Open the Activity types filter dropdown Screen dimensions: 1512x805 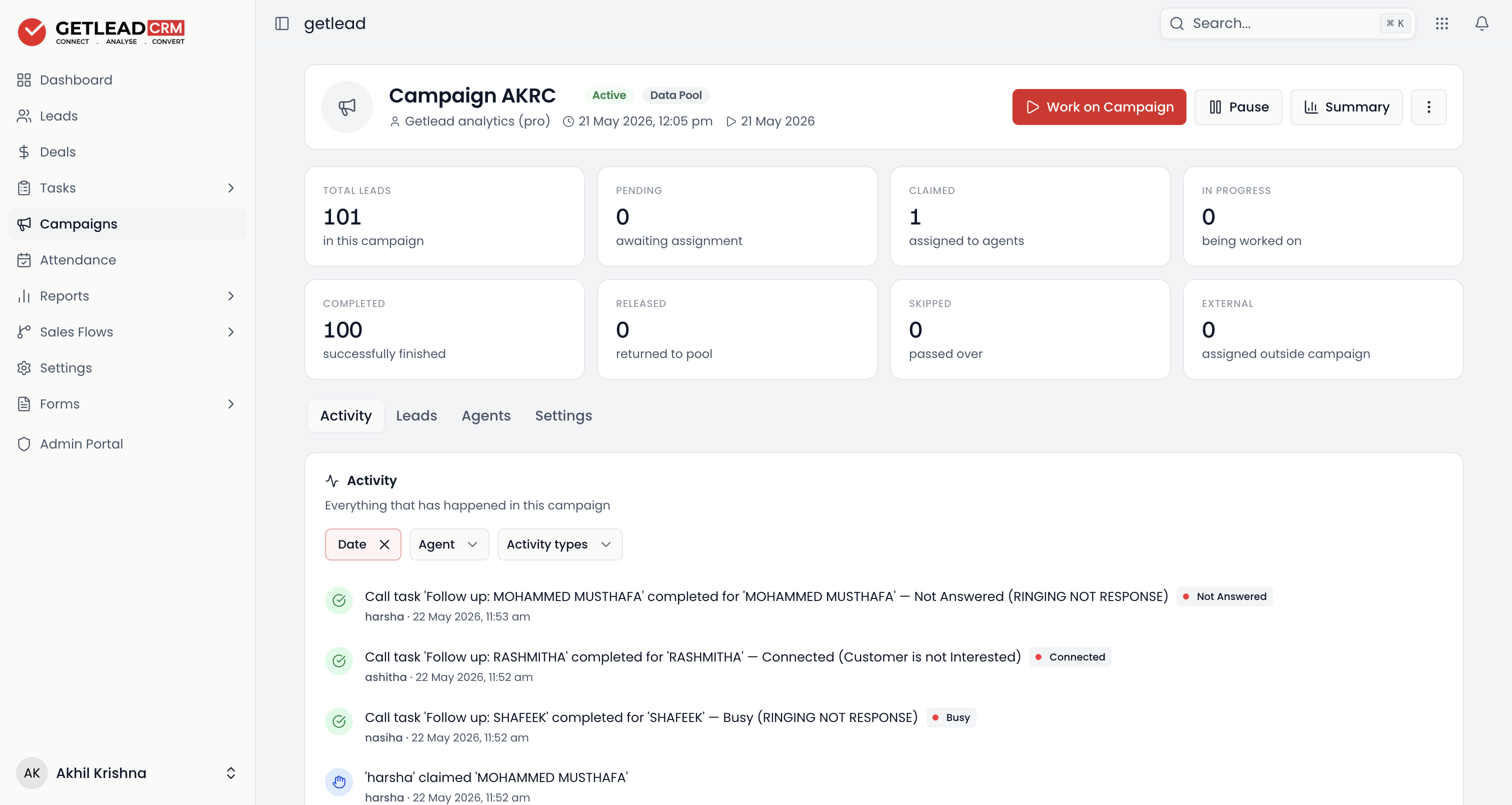(560, 544)
